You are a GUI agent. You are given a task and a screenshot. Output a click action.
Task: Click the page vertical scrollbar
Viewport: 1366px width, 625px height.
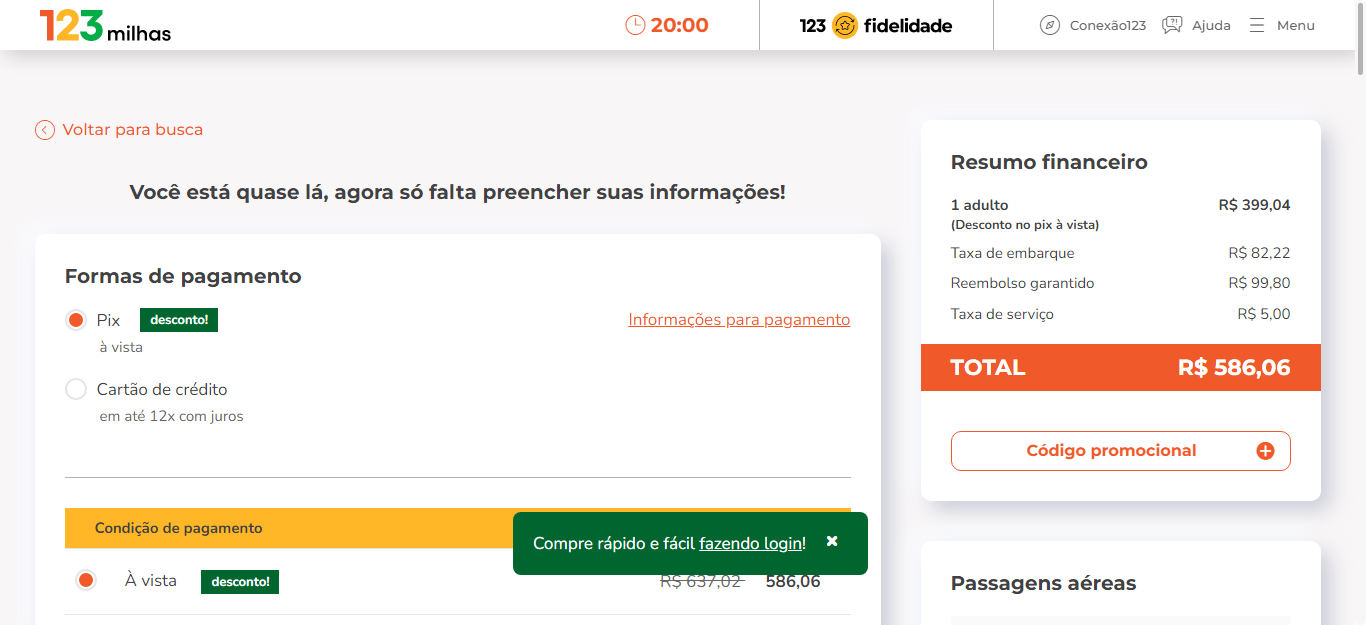[x=1360, y=312]
